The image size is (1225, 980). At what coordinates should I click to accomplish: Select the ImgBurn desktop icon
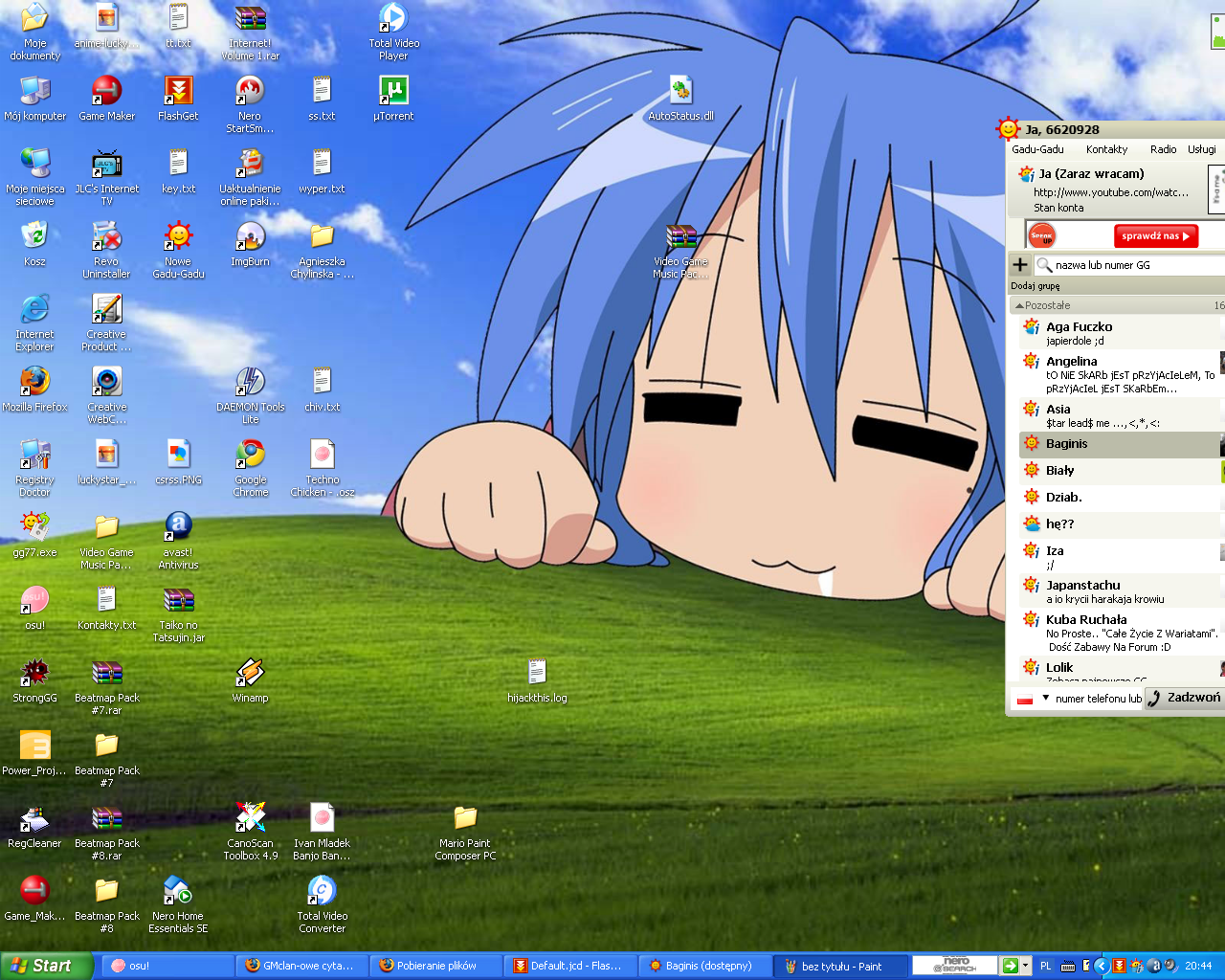[250, 236]
